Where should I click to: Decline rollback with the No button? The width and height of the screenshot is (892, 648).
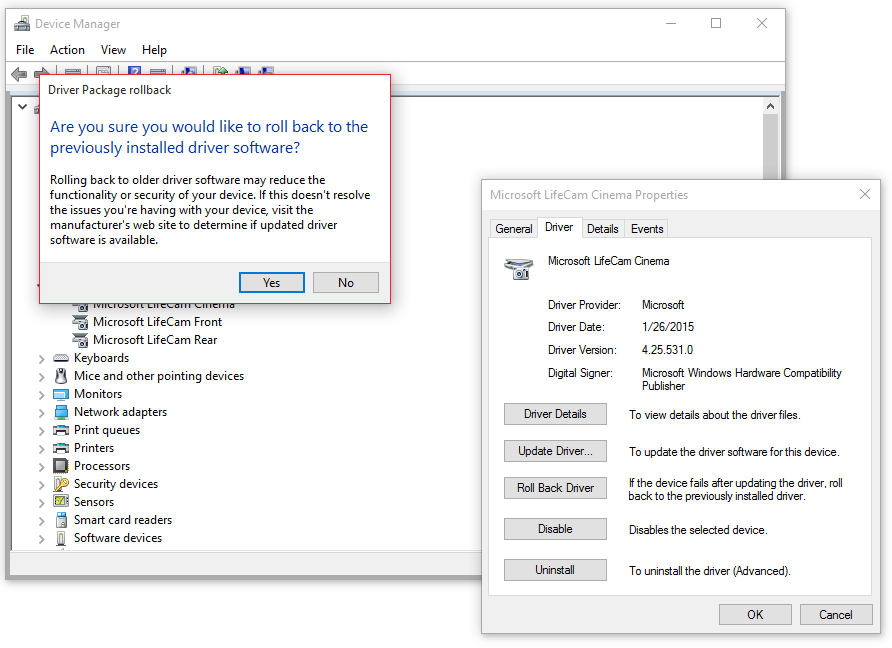pyautogui.click(x=346, y=283)
